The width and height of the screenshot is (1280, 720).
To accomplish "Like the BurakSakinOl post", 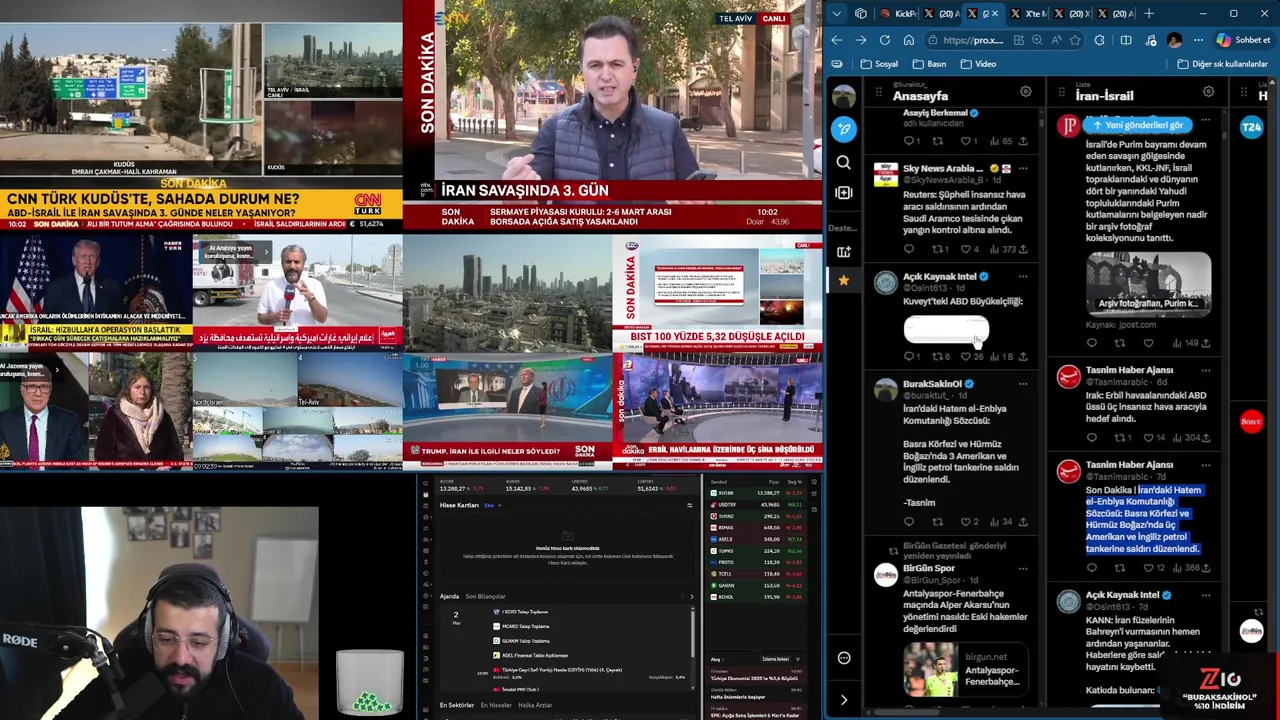I will pyautogui.click(x=965, y=521).
